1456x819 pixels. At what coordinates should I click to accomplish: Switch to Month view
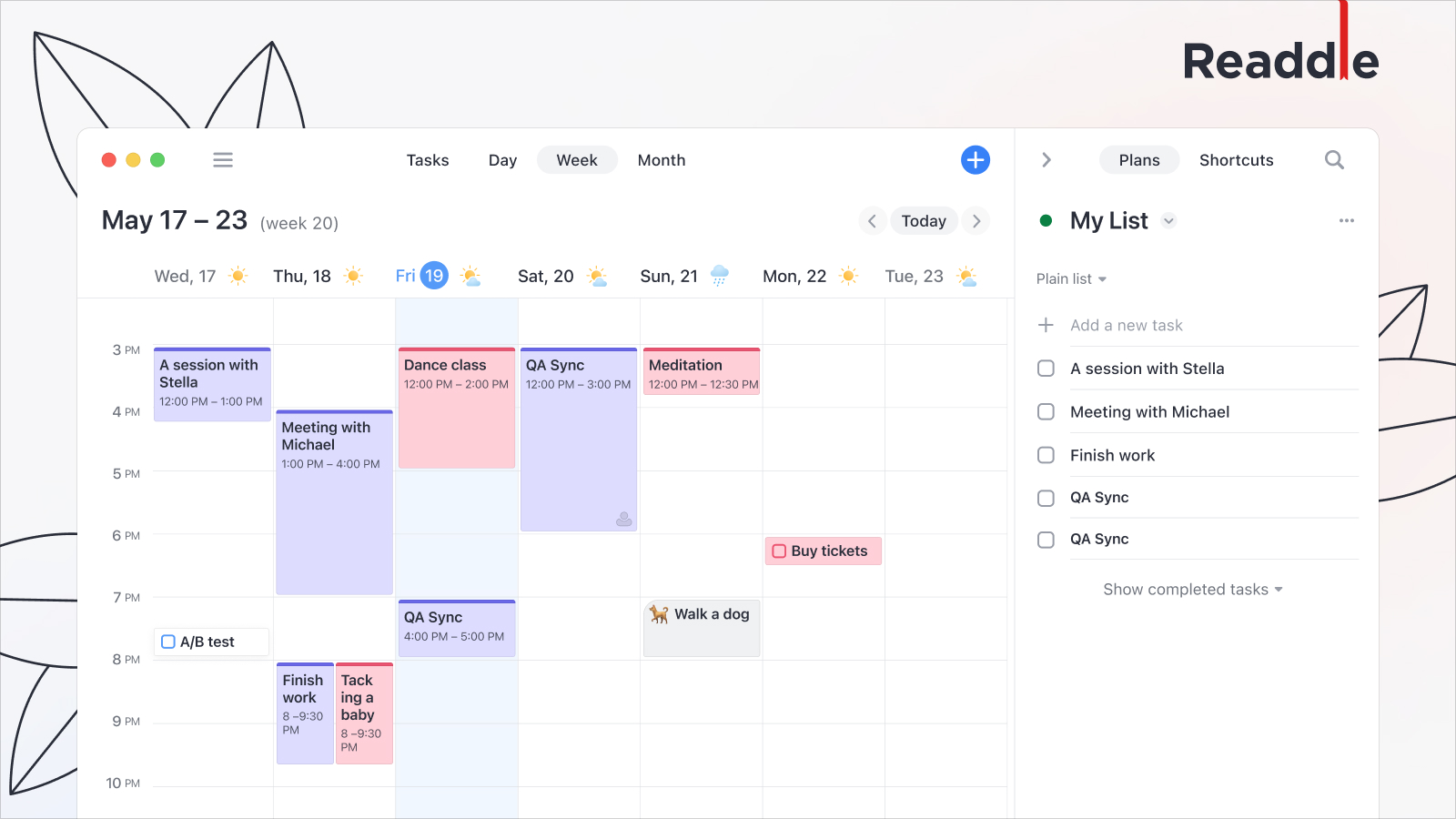[x=661, y=159]
